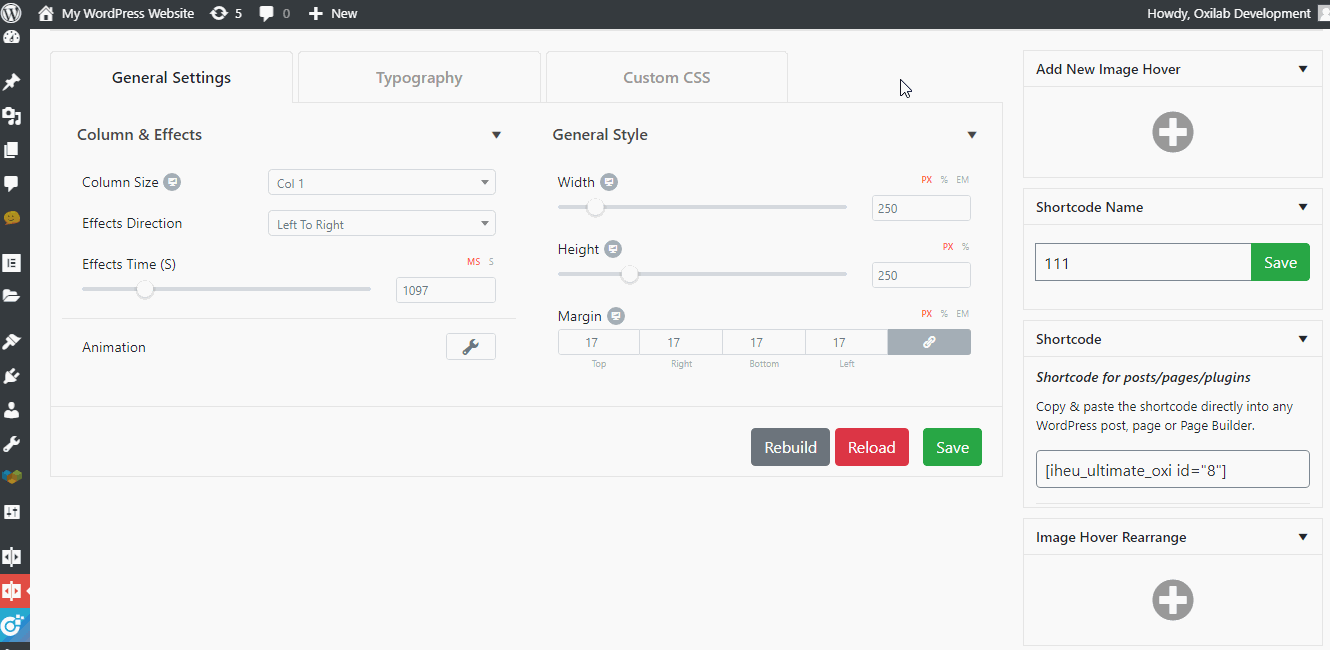
Task: Click the colorful cube icon in the sidebar
Action: tap(12, 477)
